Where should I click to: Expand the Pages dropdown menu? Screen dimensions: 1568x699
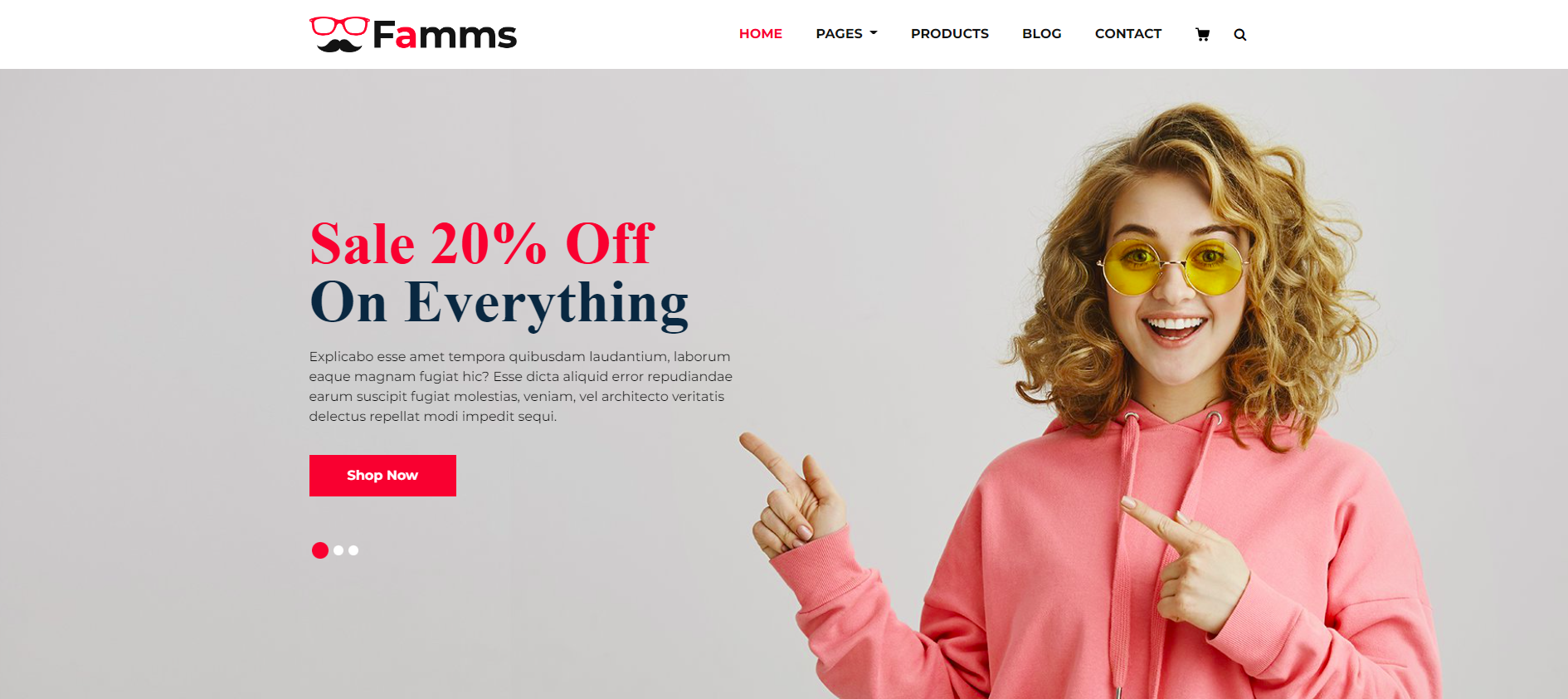(x=846, y=34)
